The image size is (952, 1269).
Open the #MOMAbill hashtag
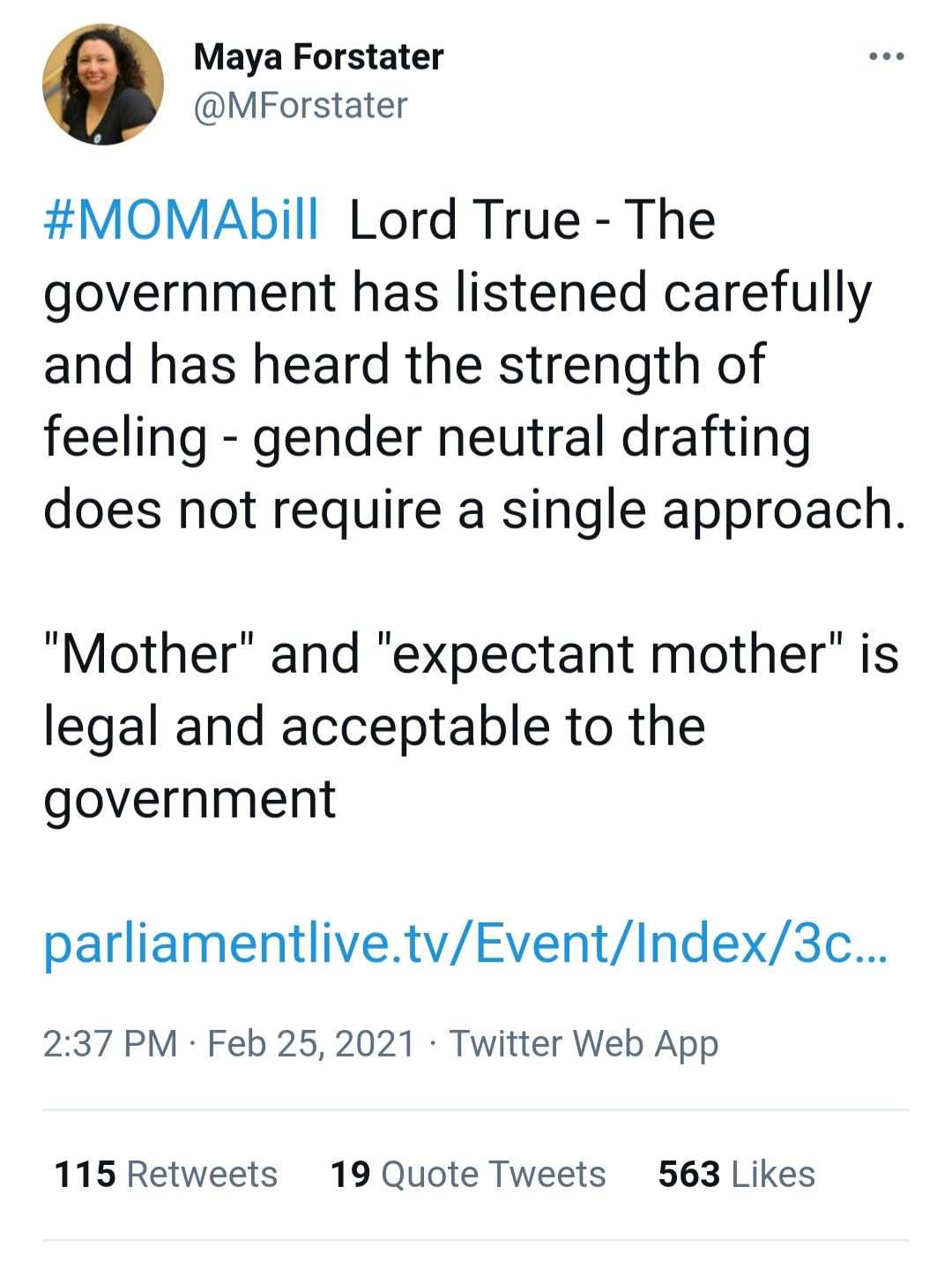click(x=181, y=220)
